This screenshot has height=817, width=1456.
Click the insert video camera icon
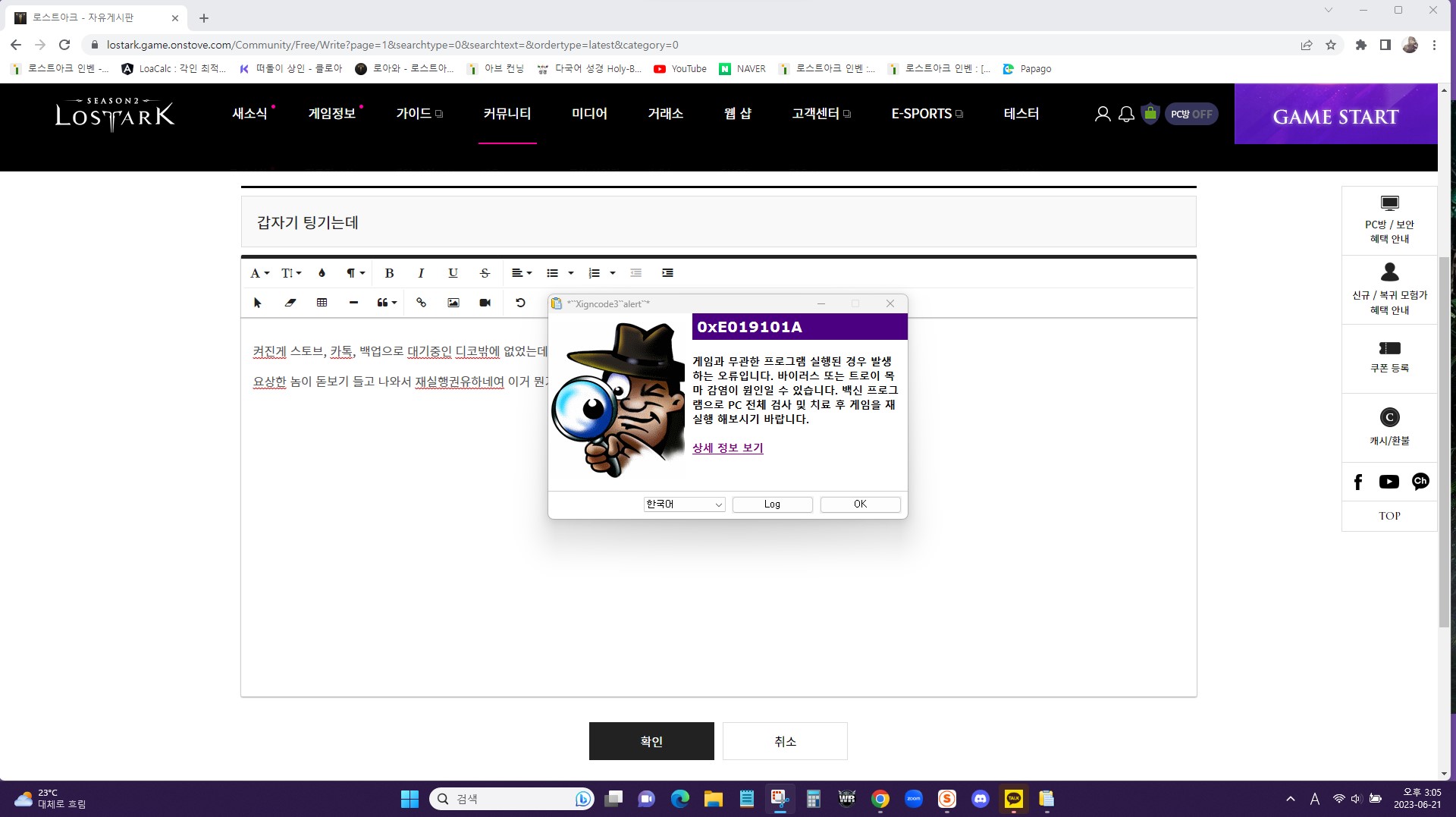point(485,303)
